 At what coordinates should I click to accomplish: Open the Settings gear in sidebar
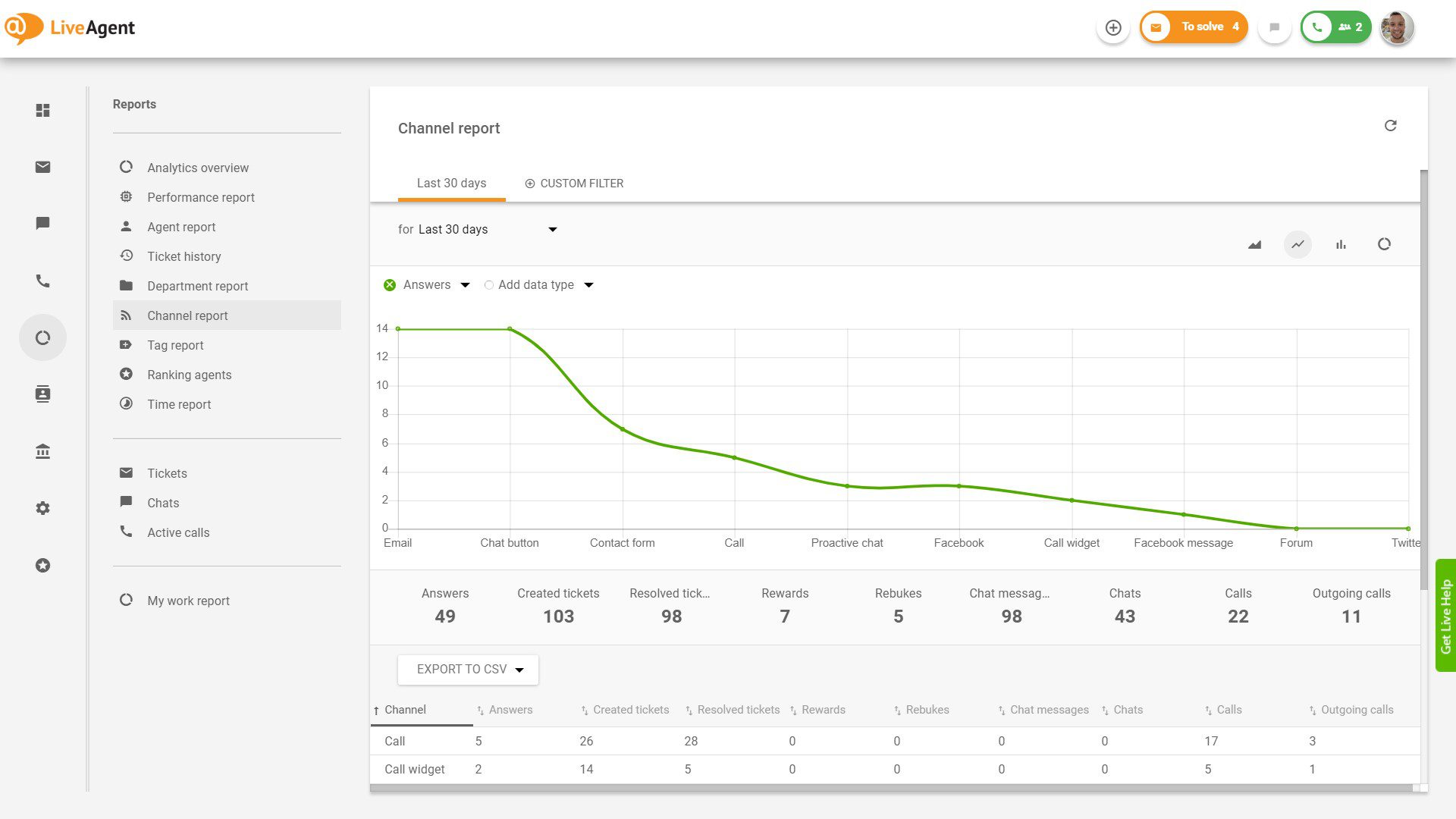click(42, 508)
